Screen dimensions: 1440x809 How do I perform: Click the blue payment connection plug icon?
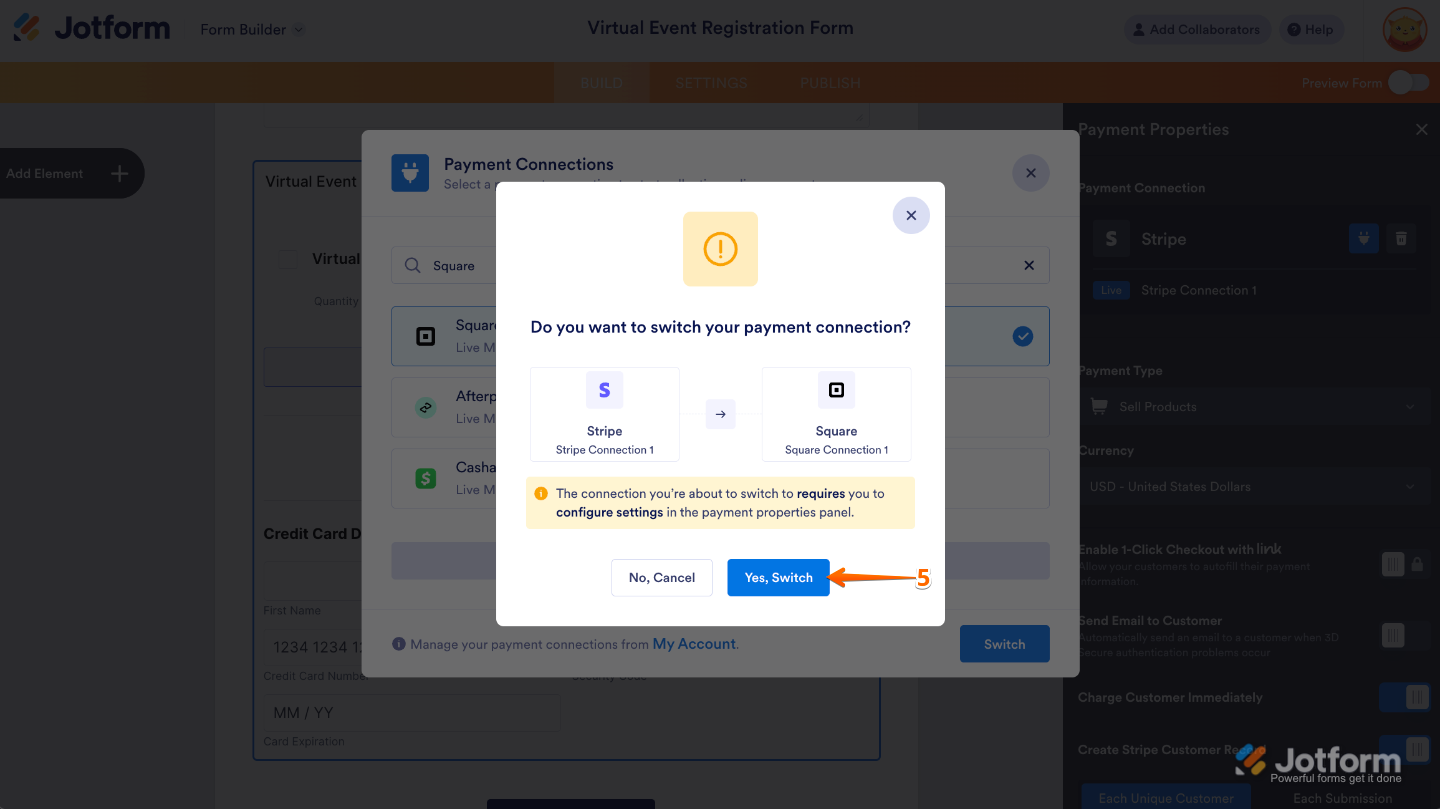[x=1364, y=238]
